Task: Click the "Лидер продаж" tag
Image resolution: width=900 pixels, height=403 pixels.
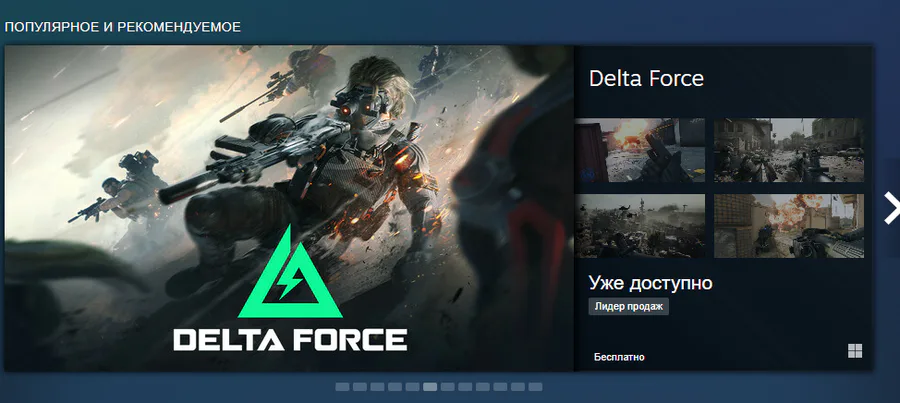Action: [x=629, y=307]
